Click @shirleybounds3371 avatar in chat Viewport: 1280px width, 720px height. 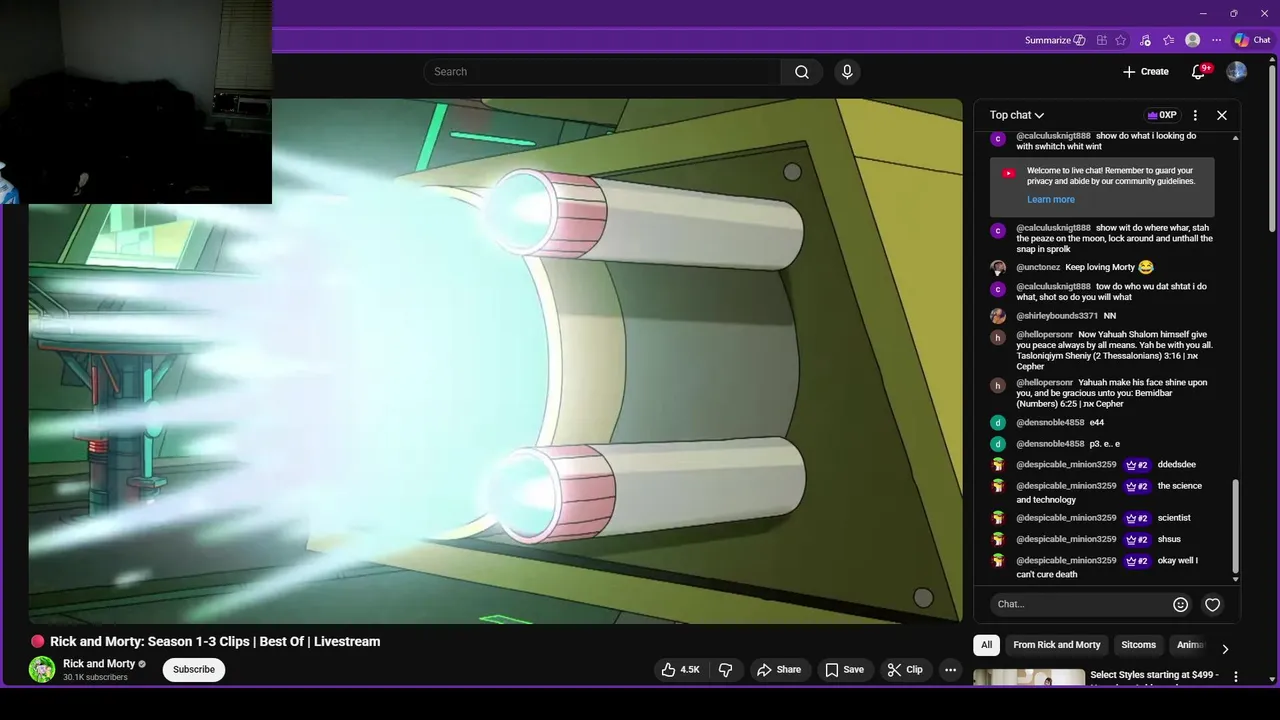coord(998,316)
